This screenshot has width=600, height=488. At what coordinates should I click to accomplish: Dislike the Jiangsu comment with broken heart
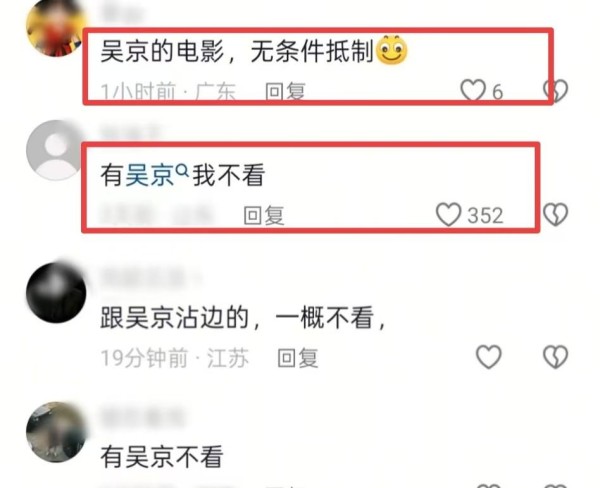556,357
